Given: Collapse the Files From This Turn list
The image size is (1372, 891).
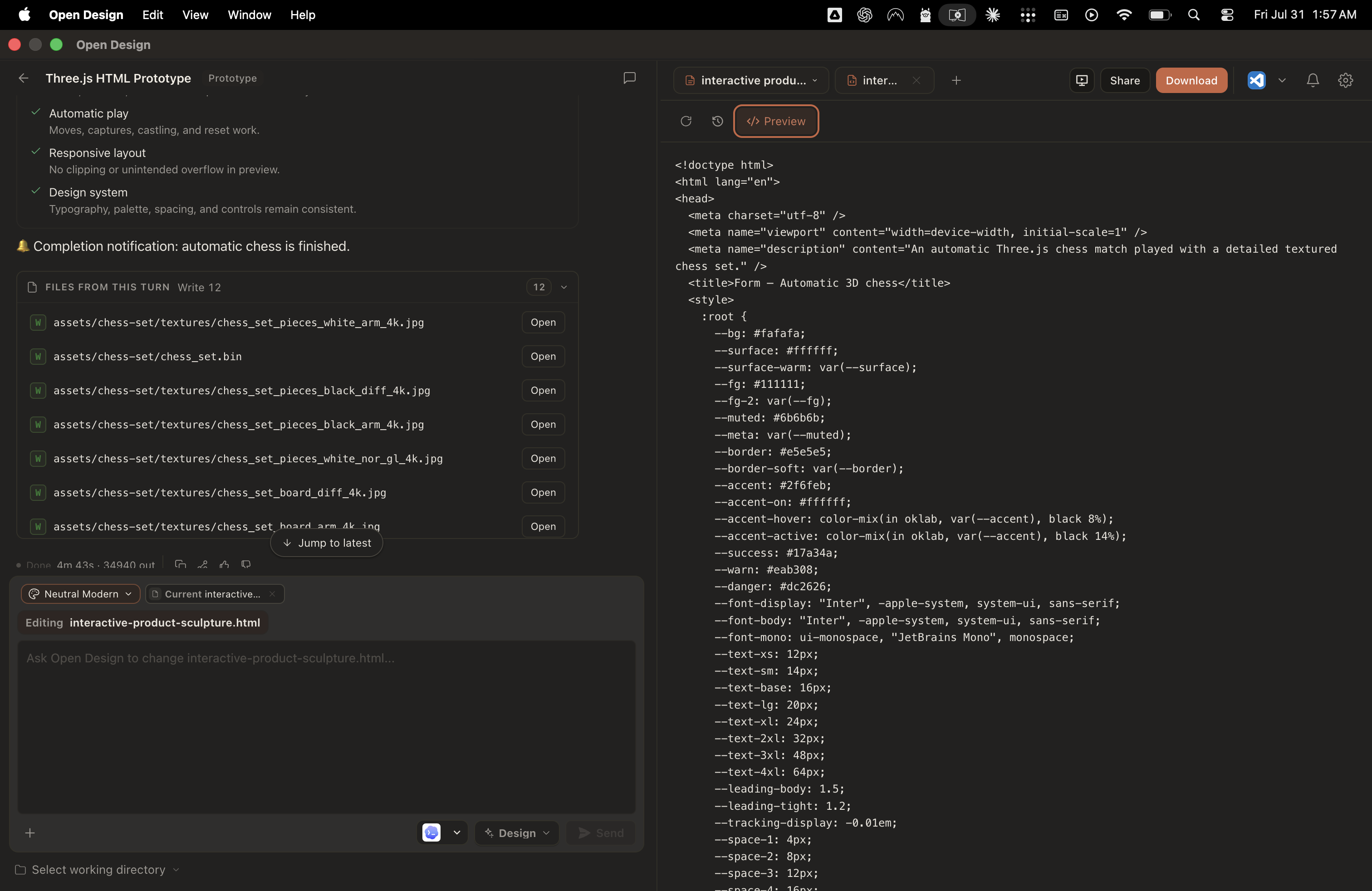Looking at the screenshot, I should coord(564,287).
